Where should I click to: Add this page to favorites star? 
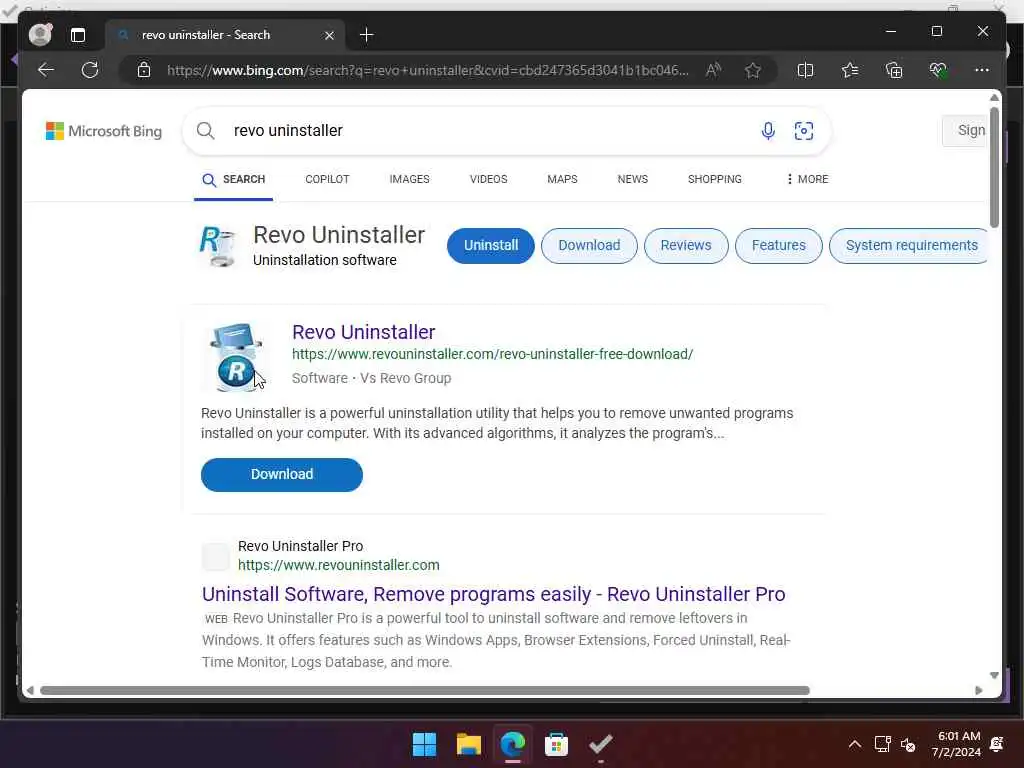[752, 70]
